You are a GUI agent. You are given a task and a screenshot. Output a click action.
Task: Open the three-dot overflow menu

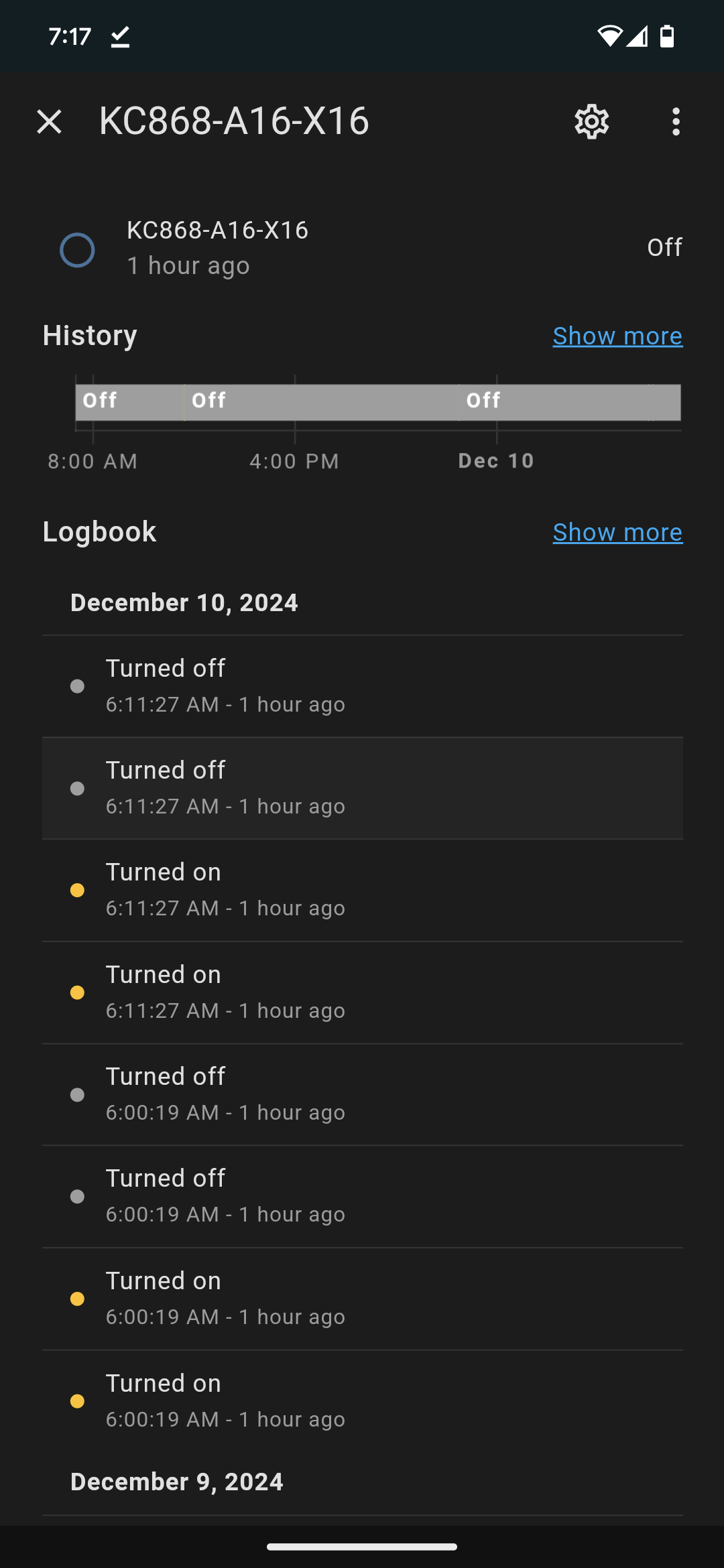(676, 122)
